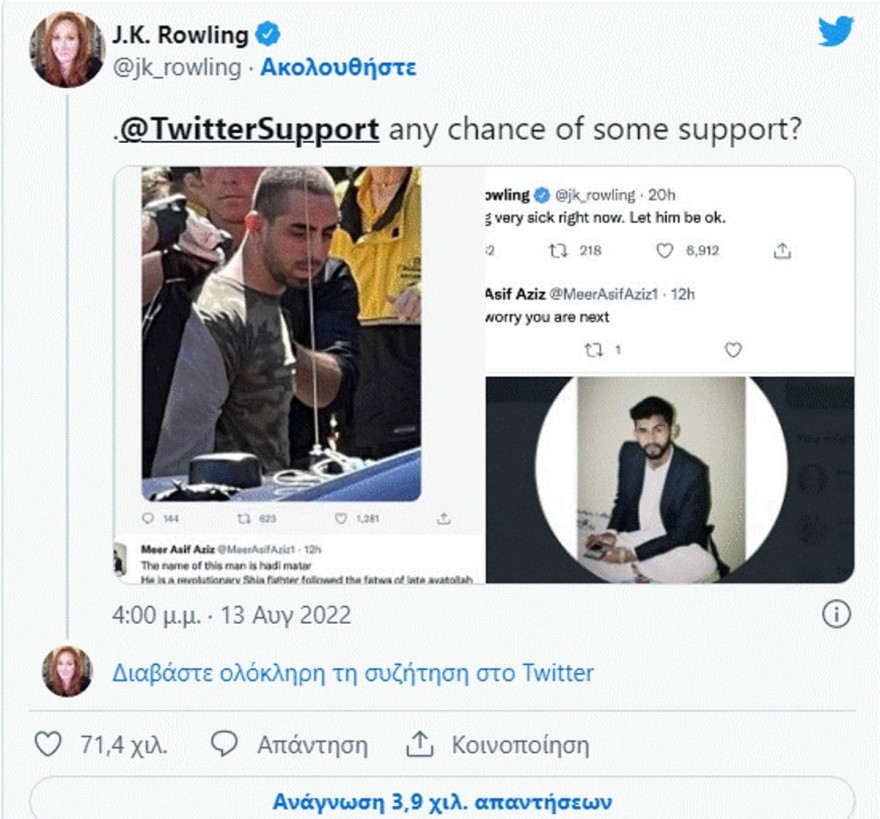Like the tweet with the heart icon
This screenshot has width=880, height=819.
(x=48, y=745)
